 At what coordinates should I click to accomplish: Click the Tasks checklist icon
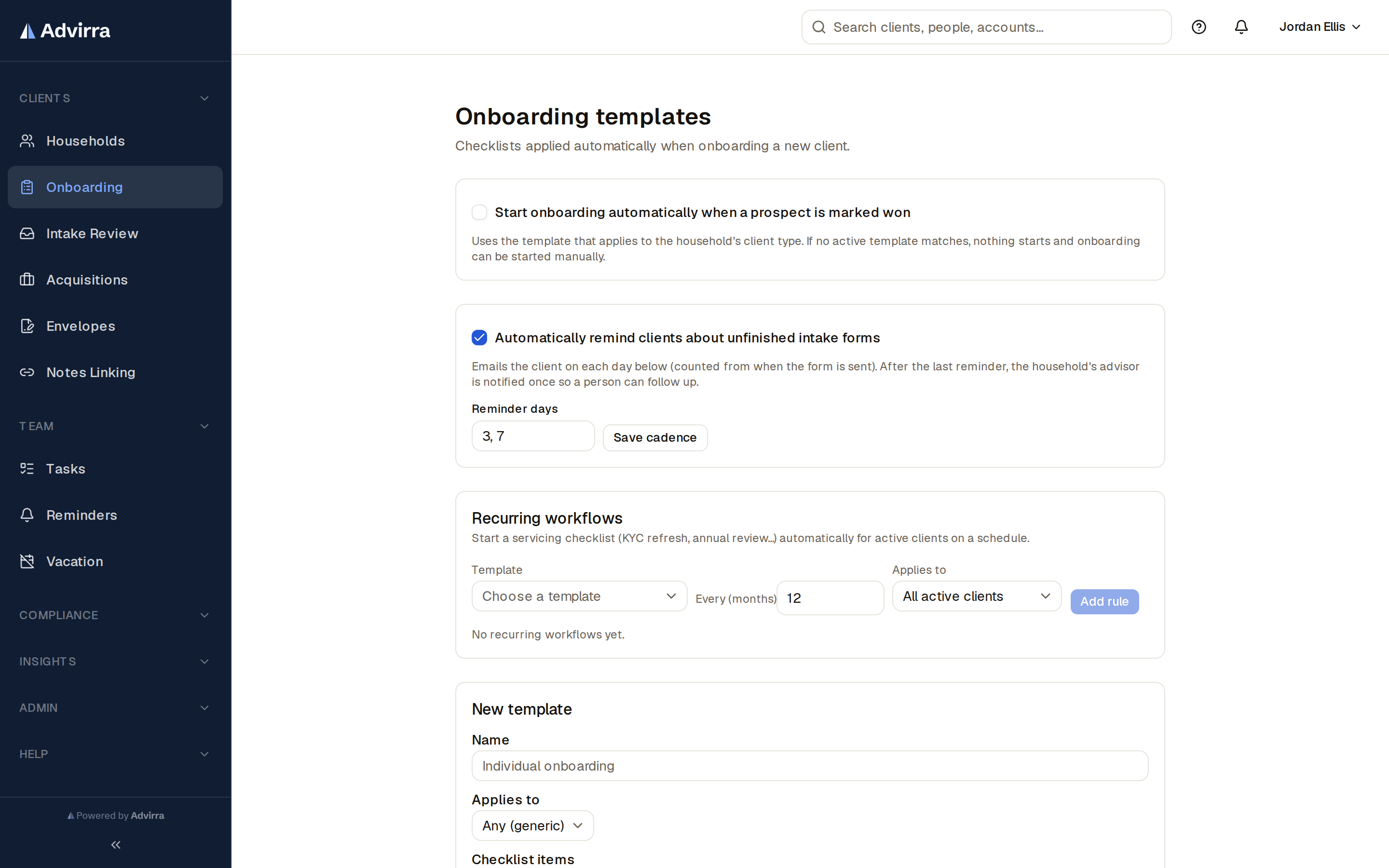click(x=27, y=469)
